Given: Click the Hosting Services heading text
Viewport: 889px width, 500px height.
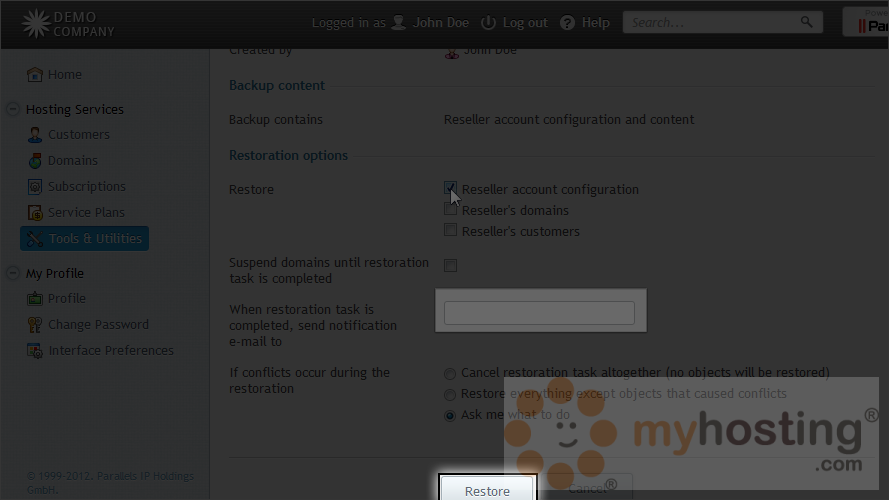Looking at the screenshot, I should 75,109.
